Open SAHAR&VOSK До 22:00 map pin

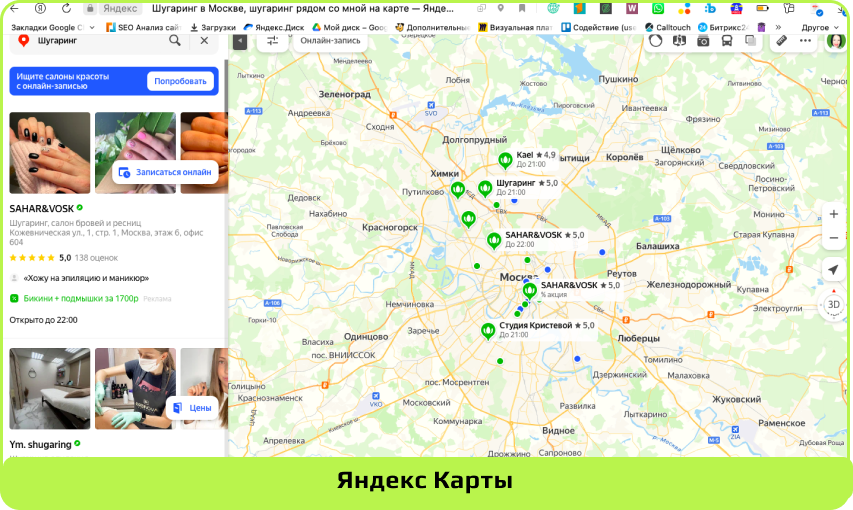(x=494, y=240)
